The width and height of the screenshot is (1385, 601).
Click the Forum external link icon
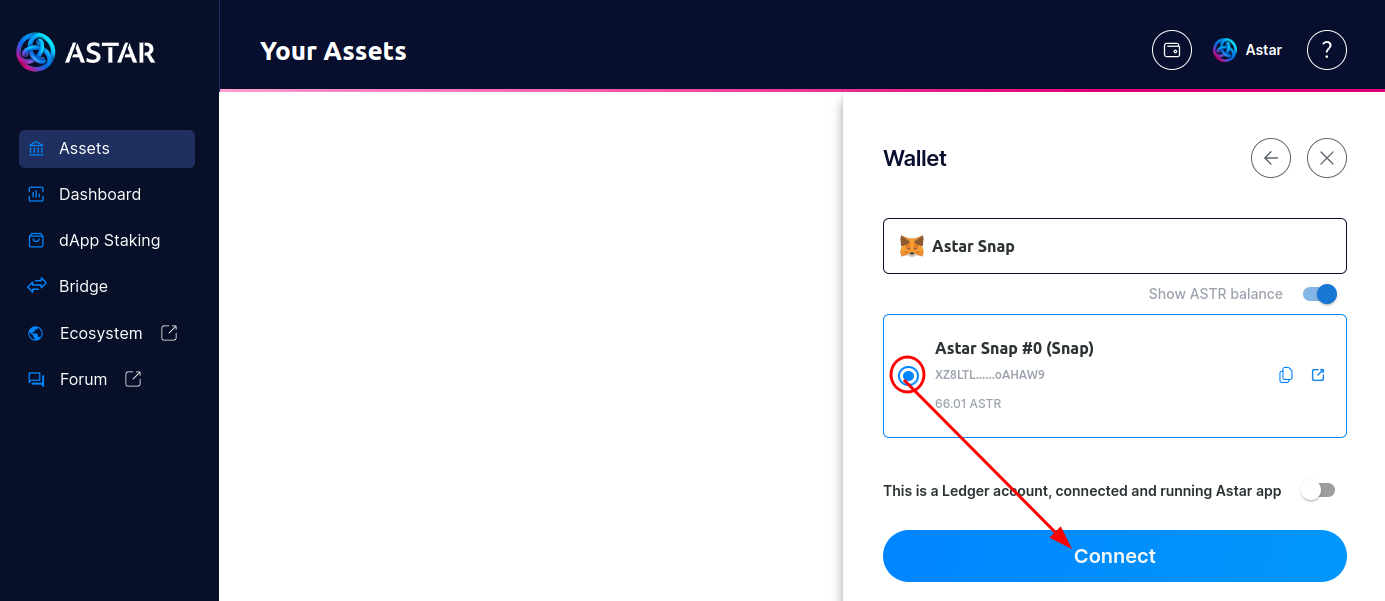133,379
